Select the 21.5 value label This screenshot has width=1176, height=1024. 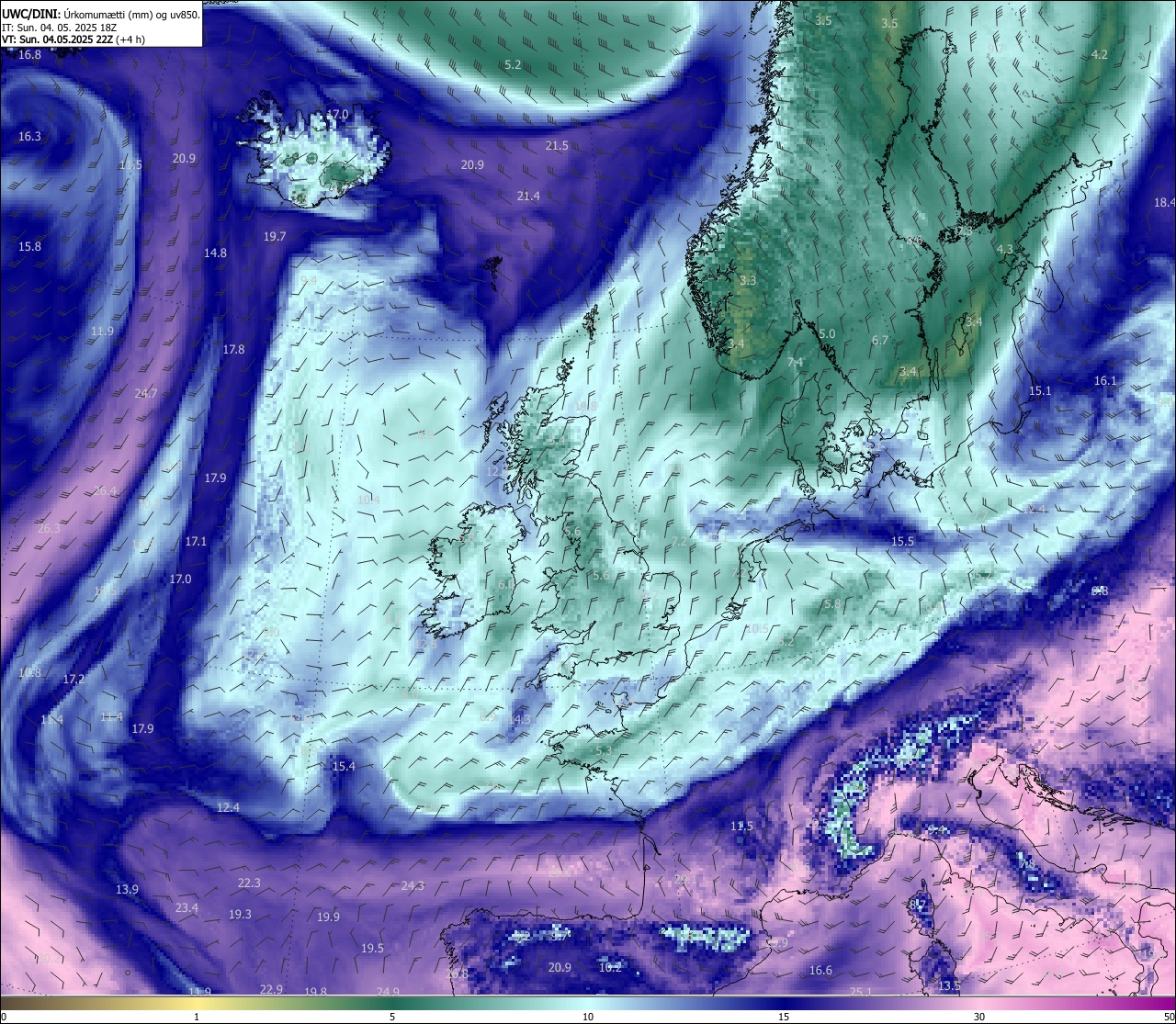point(557,146)
